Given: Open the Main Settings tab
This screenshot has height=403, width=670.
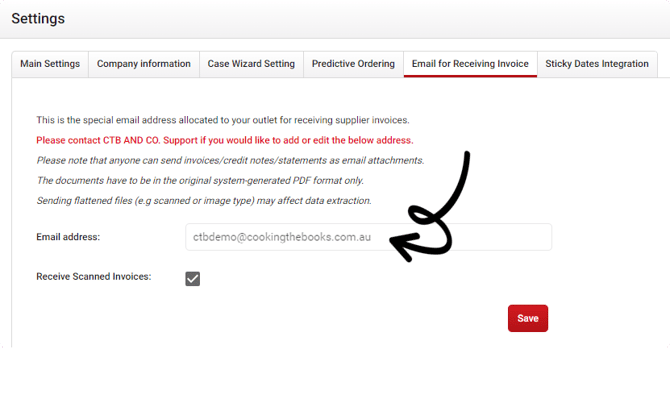Looking at the screenshot, I should coord(50,64).
